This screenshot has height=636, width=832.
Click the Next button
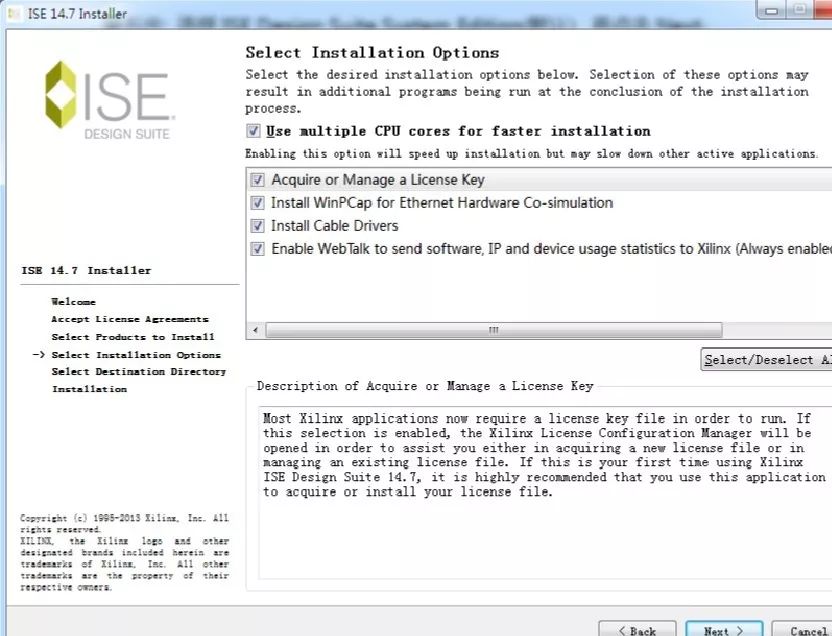click(x=724, y=630)
